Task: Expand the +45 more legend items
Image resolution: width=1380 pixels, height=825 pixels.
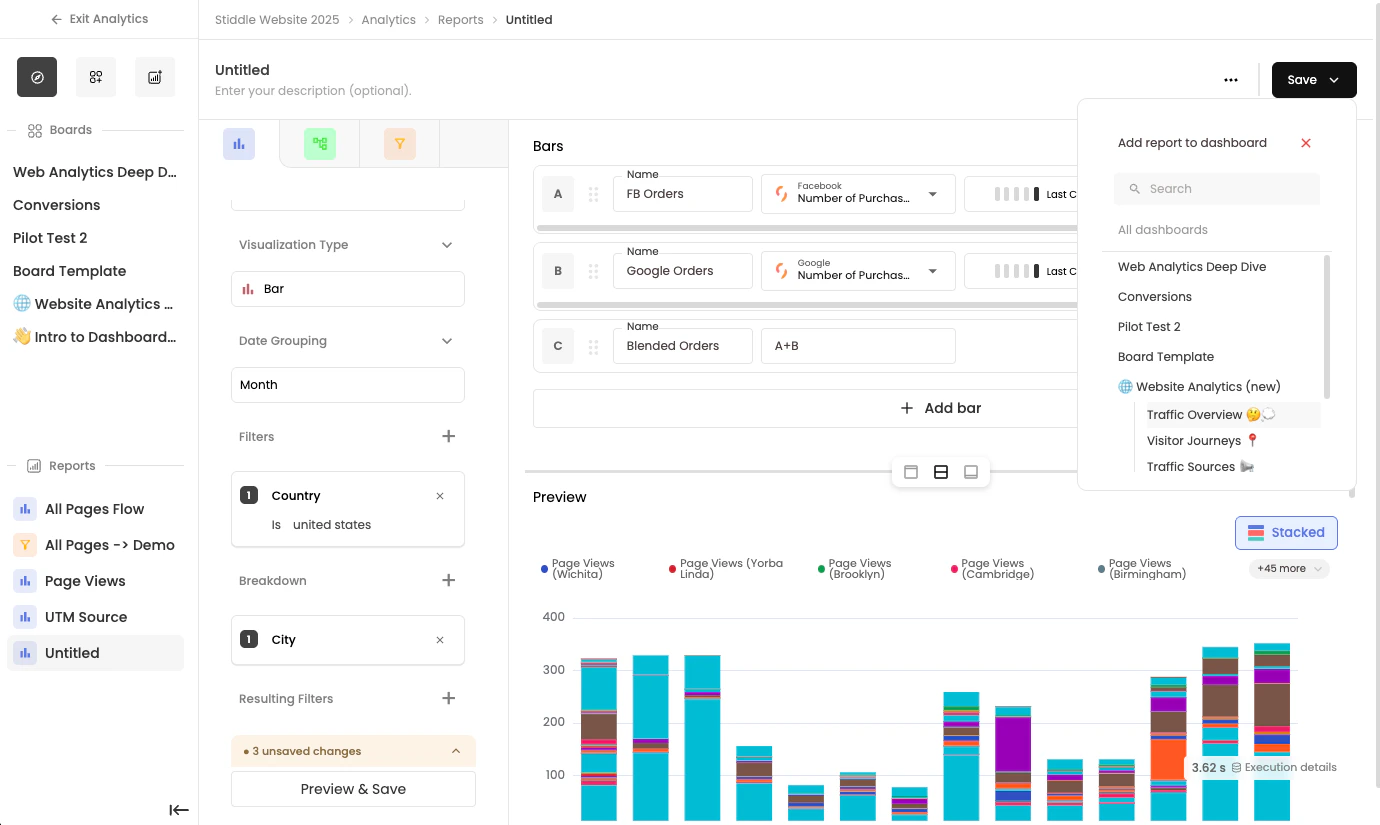Action: click(1289, 569)
